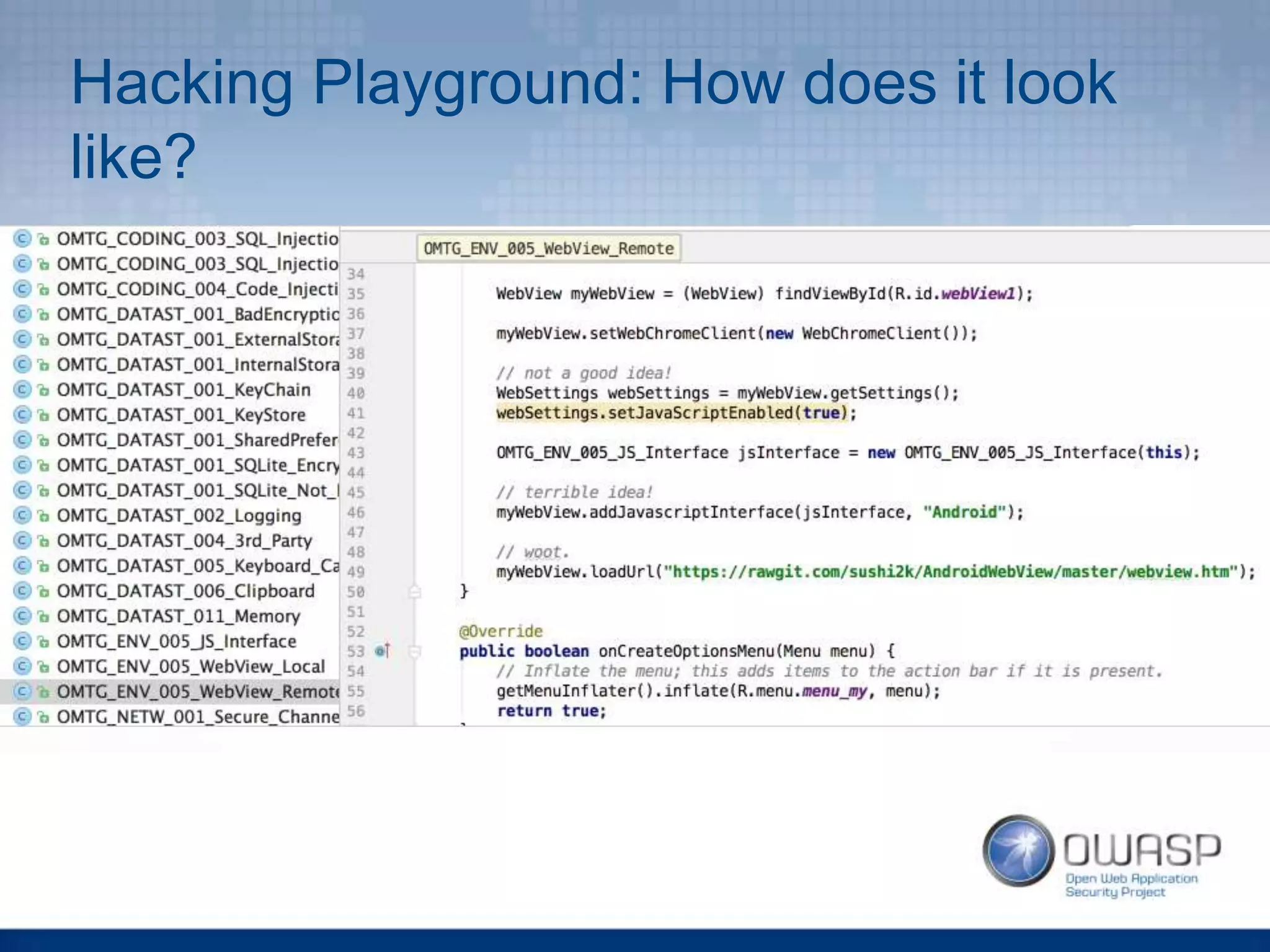Click setWebChromeClient call on line 37
1270x952 pixels.
point(737,333)
